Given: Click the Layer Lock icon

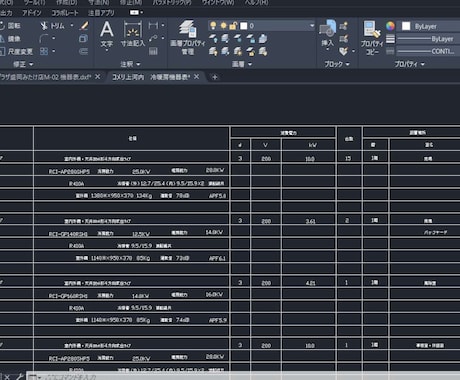Looking at the screenshot, I should point(250,39).
